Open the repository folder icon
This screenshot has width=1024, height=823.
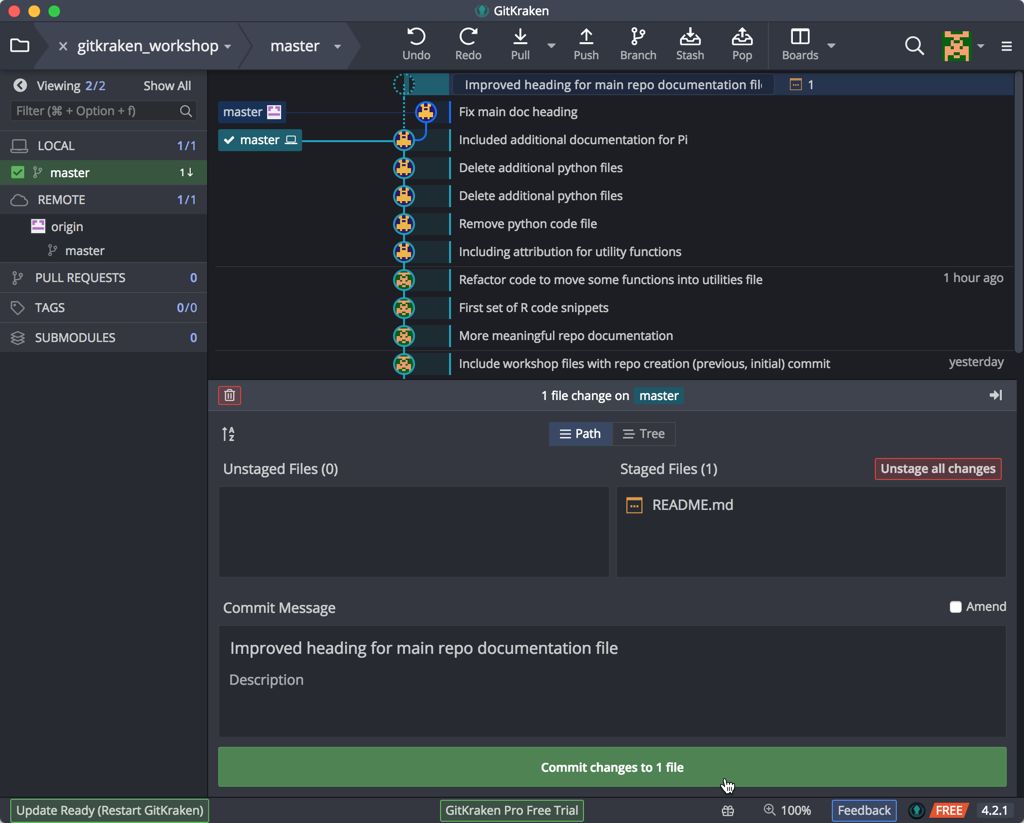coord(20,45)
